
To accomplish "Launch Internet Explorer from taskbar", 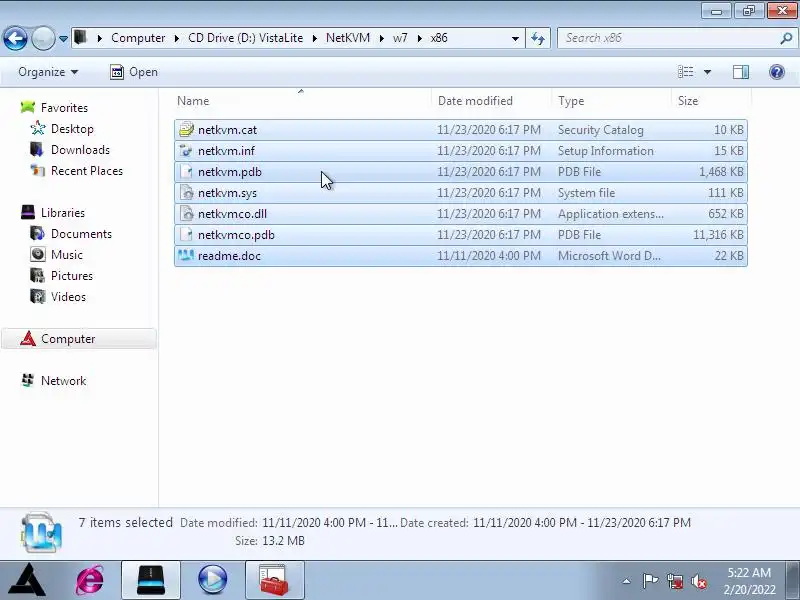I will 90,580.
